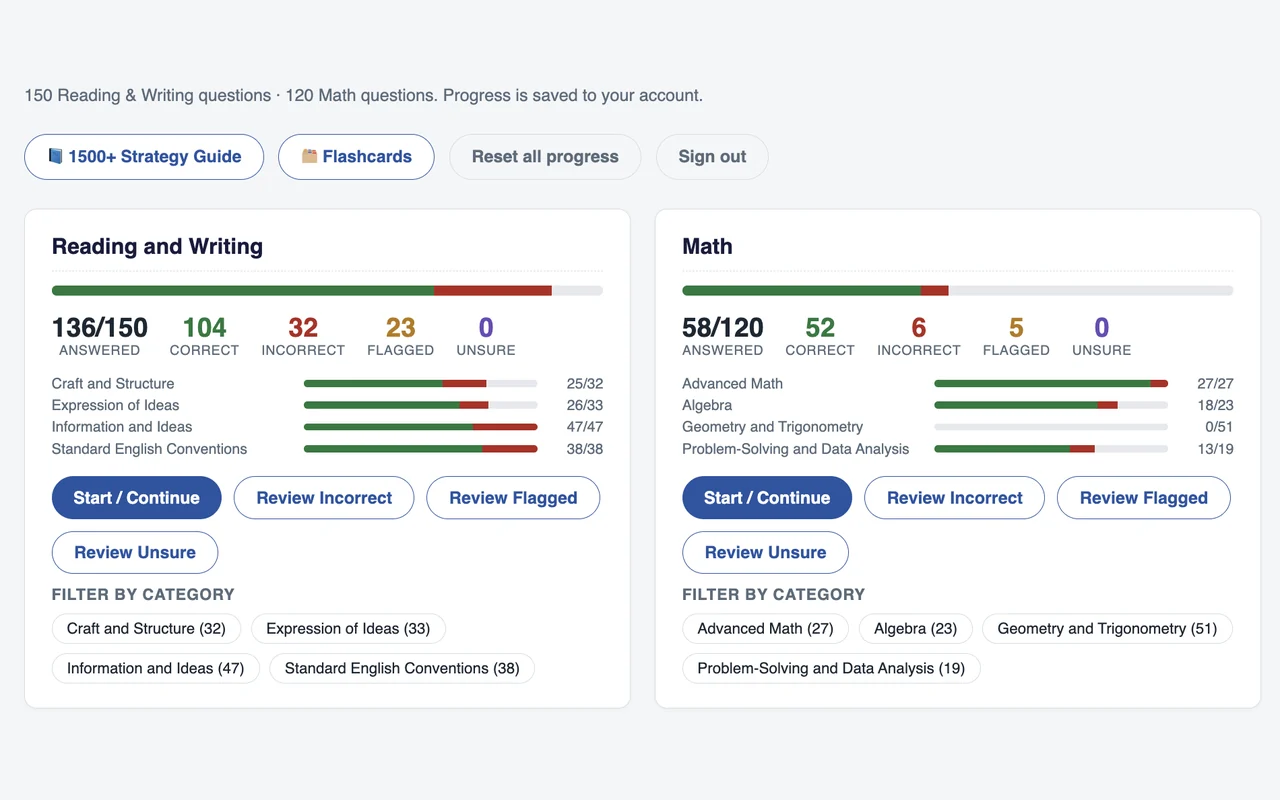This screenshot has width=1280, height=800.
Task: Click the 25/32 Craft and Structure score
Action: 584,384
